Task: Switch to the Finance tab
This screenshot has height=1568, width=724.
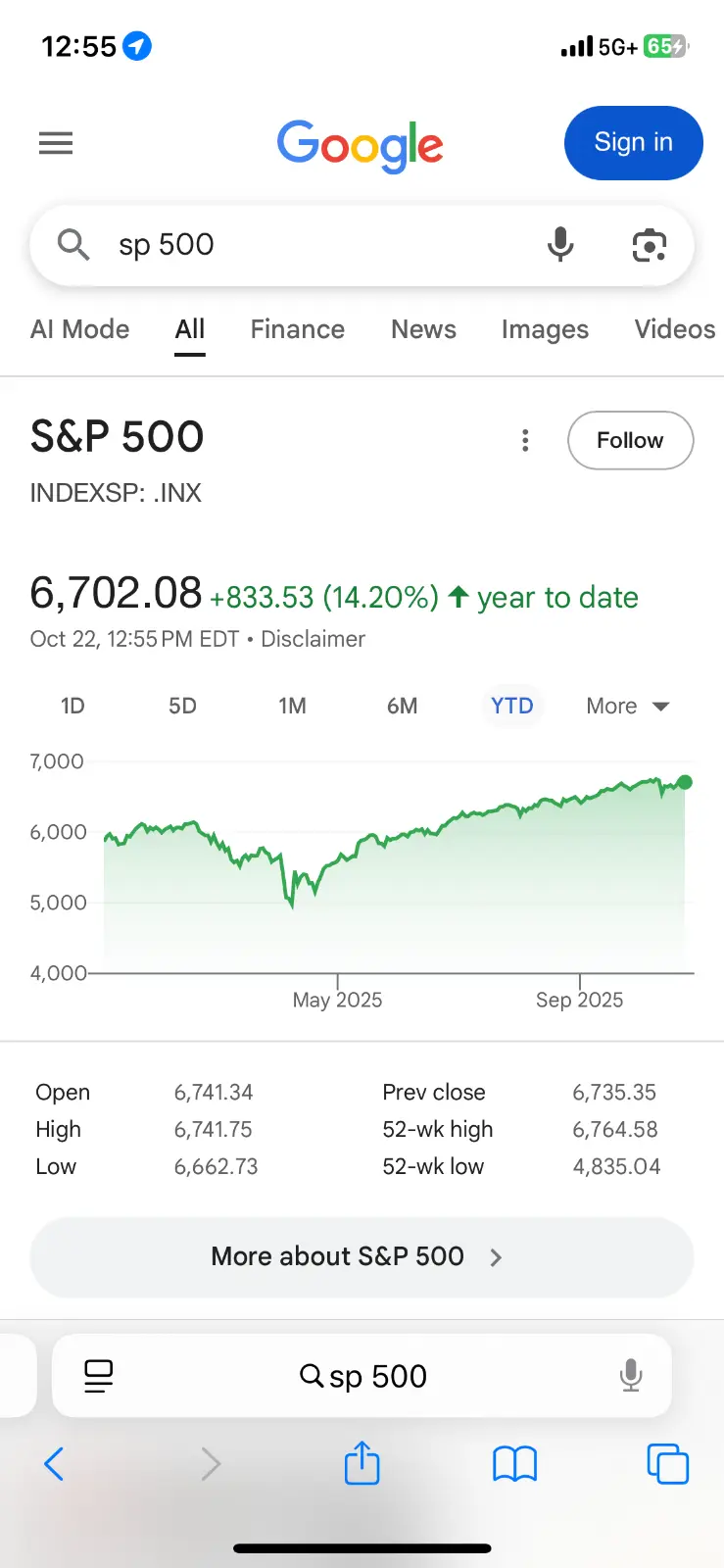Action: tap(297, 329)
